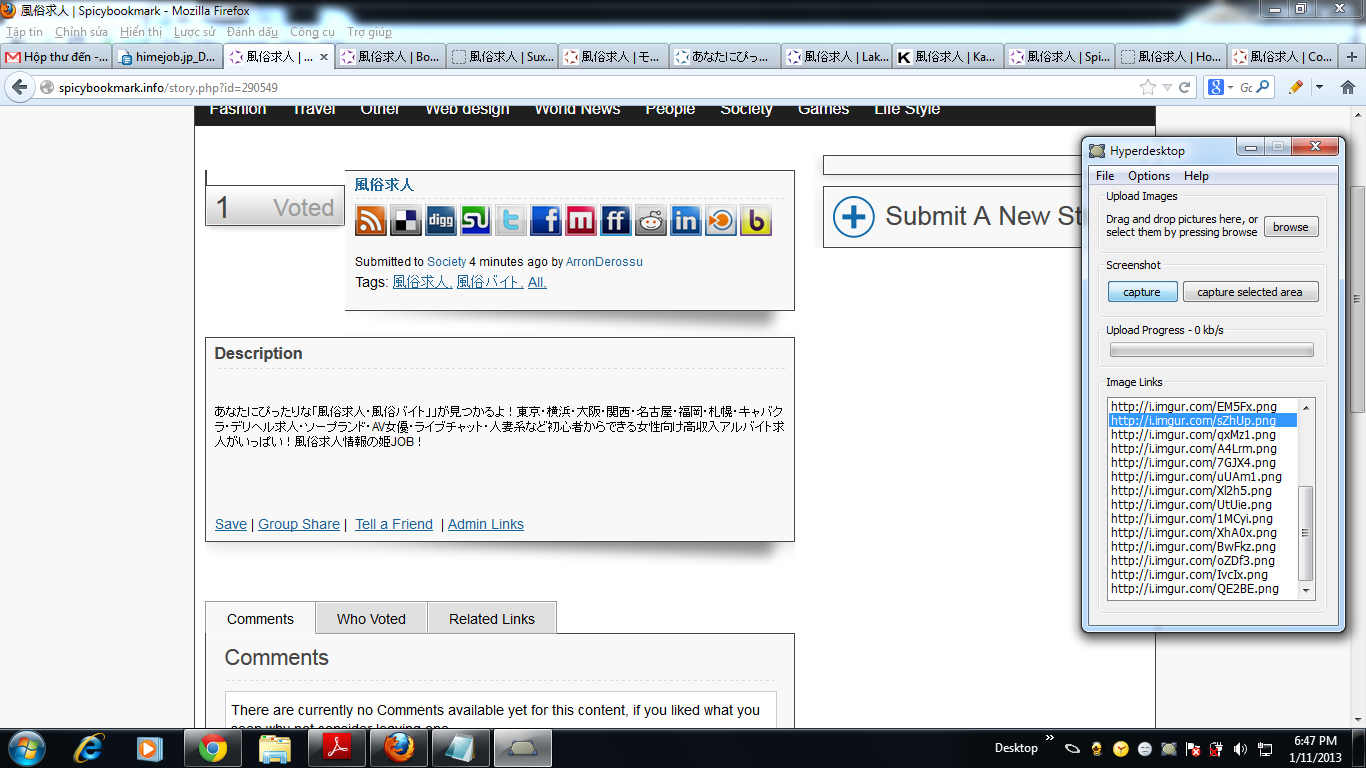Viewport: 1366px width, 768px height.
Task: Go back with Firefox's back arrow
Action: (19, 88)
